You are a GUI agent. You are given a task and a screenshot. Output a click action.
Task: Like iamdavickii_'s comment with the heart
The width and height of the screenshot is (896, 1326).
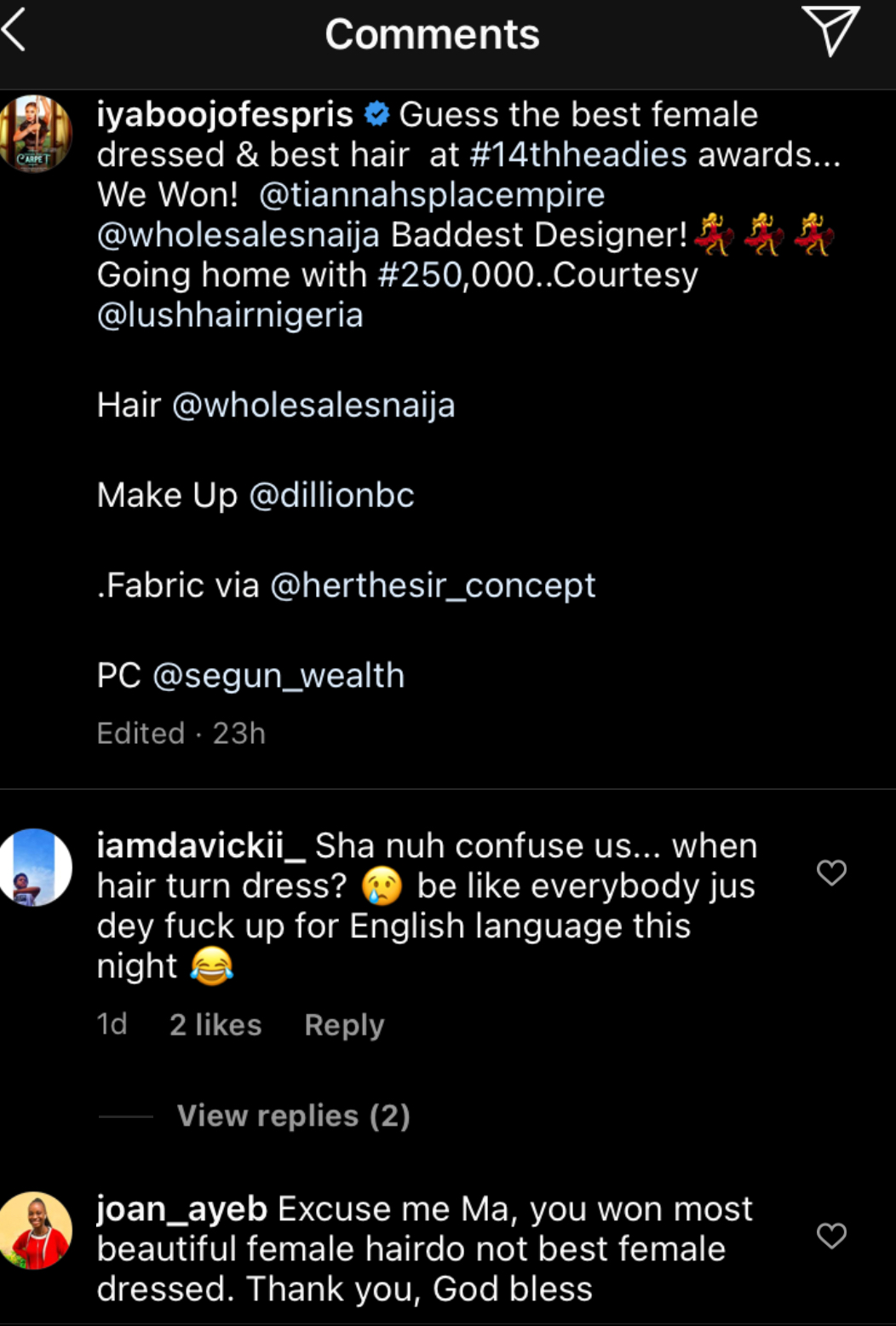point(831,873)
